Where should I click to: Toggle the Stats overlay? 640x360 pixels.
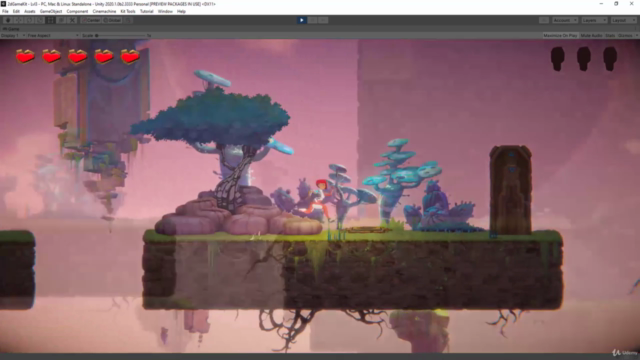pyautogui.click(x=610, y=36)
